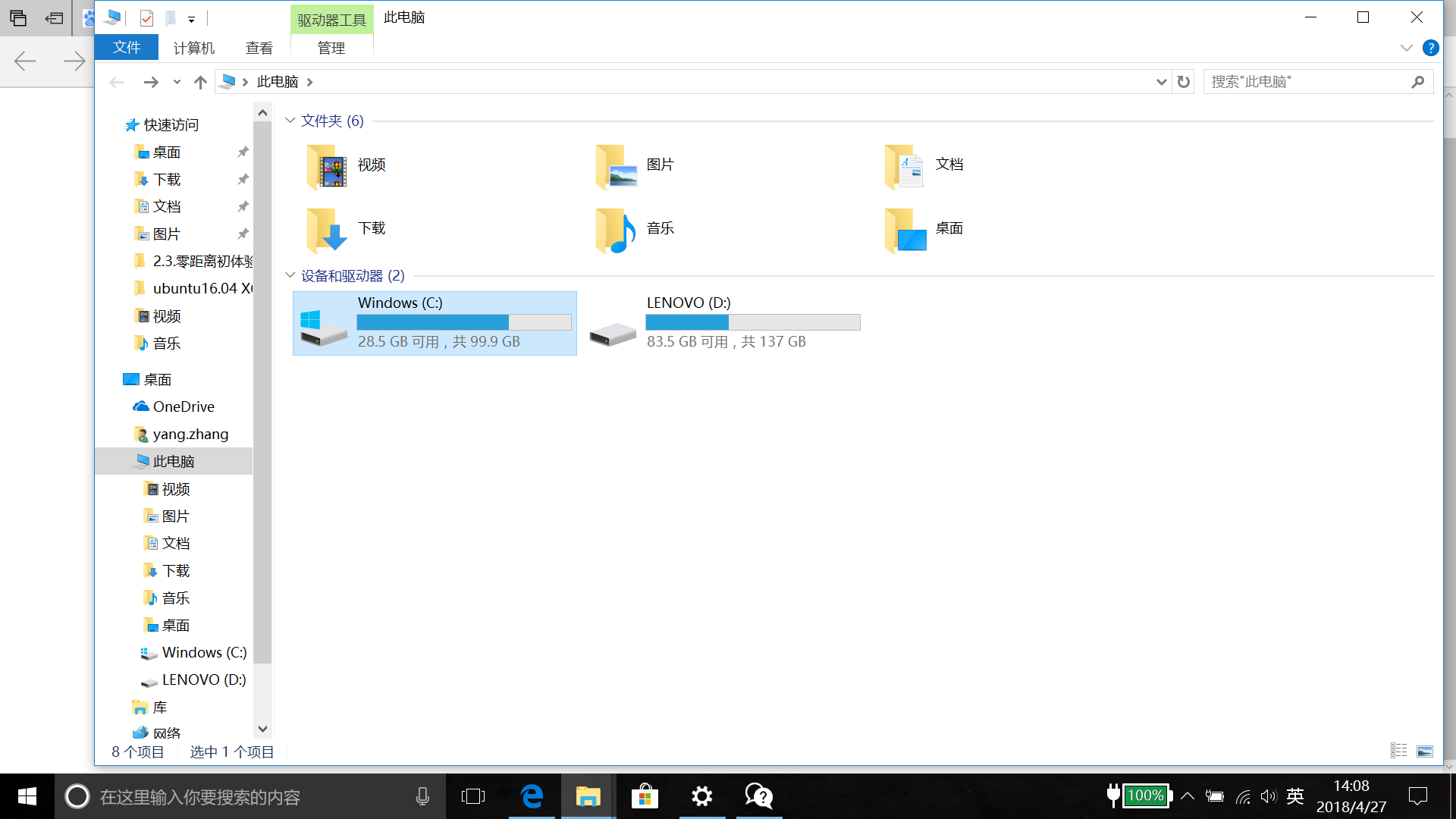
Task: Open Microsoft Store from taskbar
Action: click(645, 796)
